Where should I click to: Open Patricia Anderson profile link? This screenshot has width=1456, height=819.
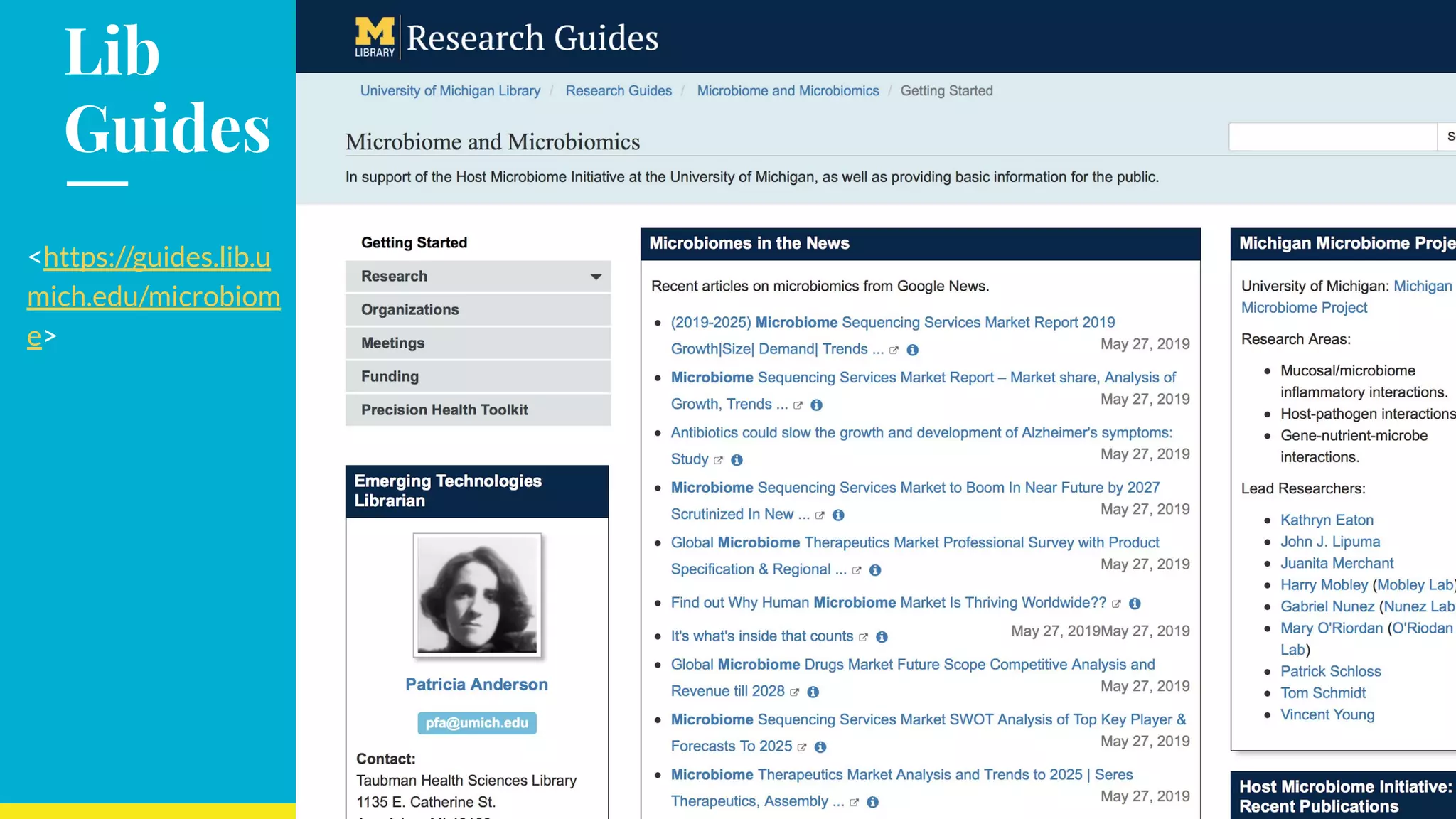coord(477,685)
